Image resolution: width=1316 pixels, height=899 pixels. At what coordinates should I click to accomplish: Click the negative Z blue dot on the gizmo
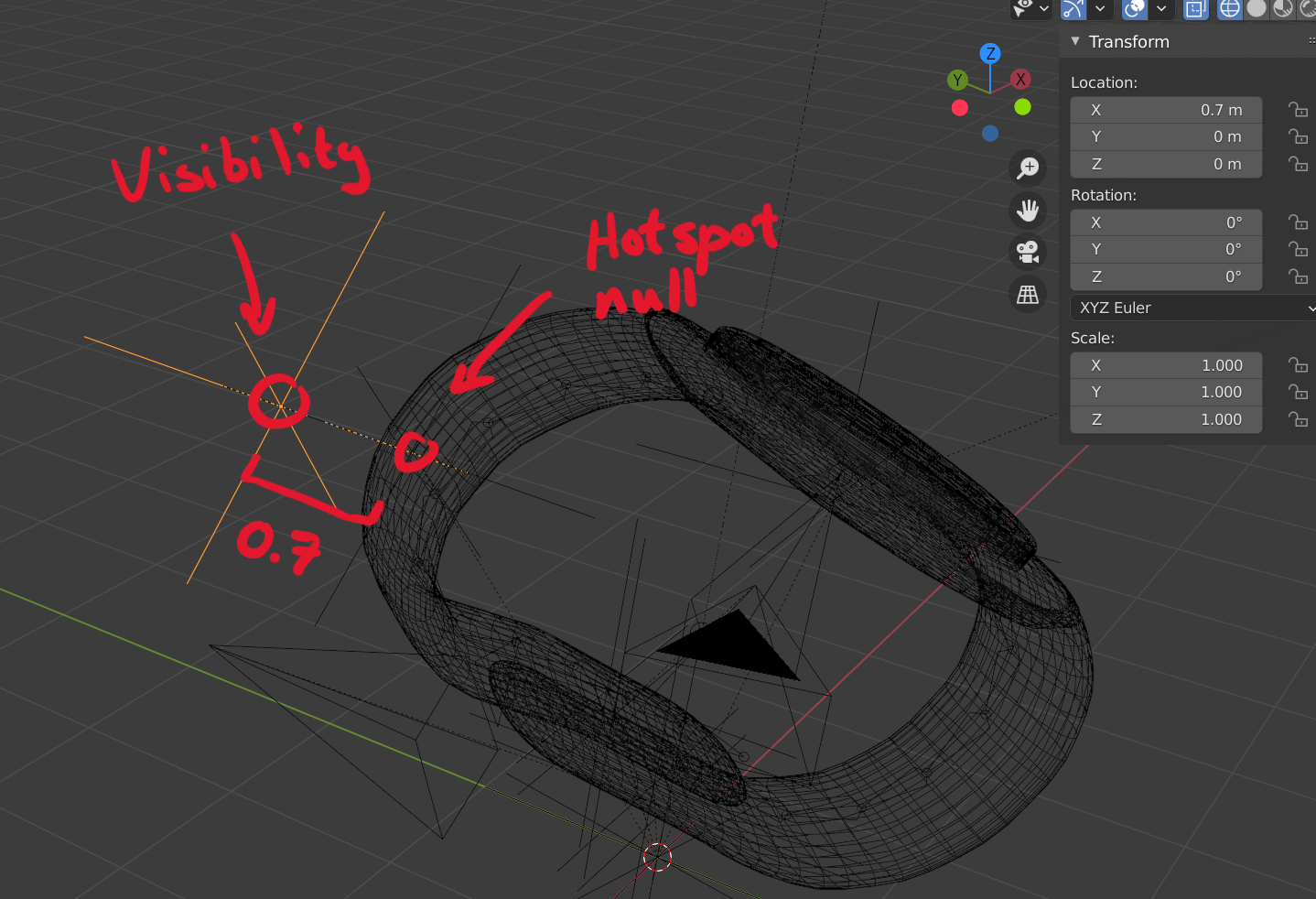[x=990, y=134]
